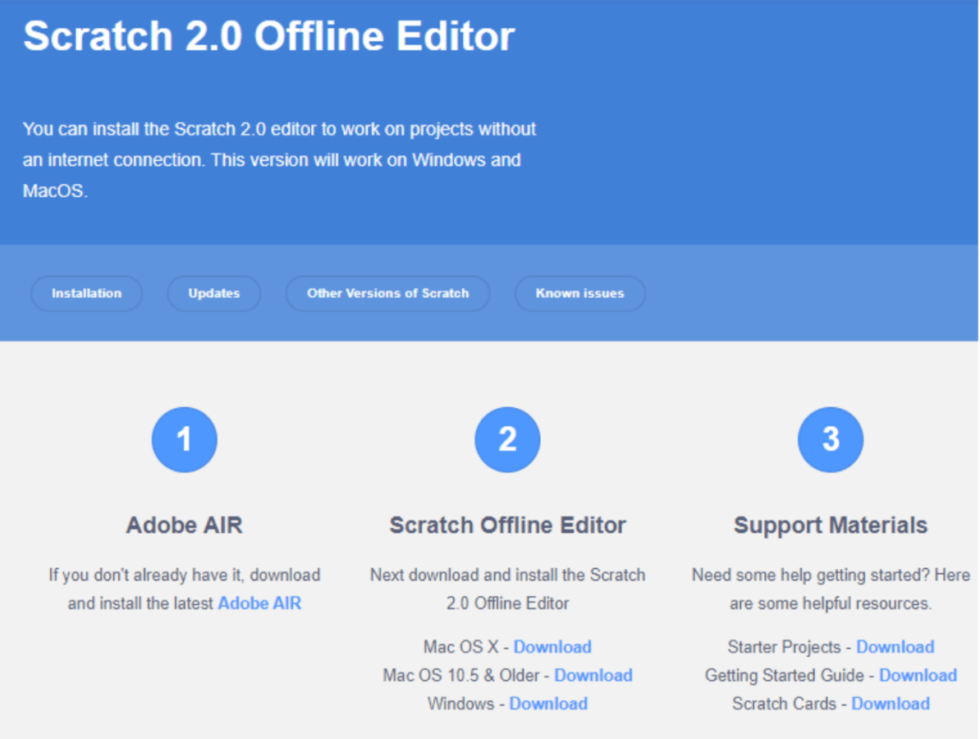View Other Versions of Scratch
The image size is (980, 739).
point(388,293)
